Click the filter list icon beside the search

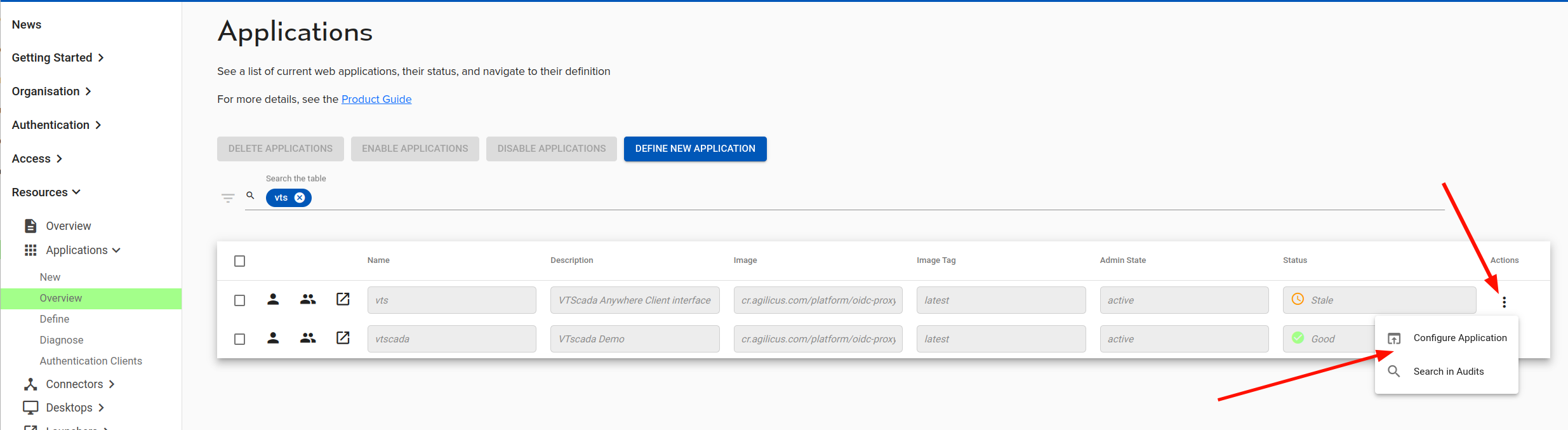228,198
